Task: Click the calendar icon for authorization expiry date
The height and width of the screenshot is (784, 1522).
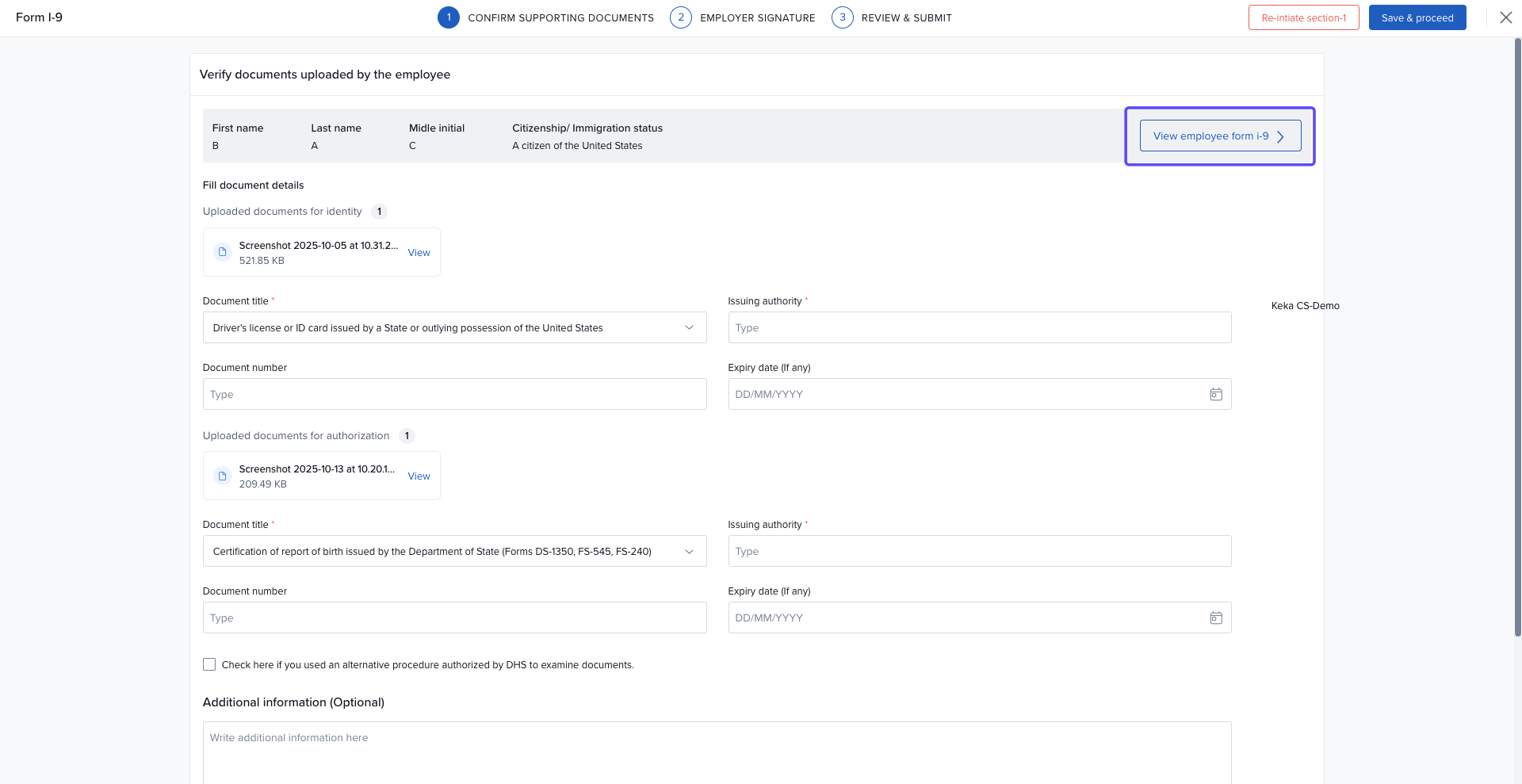Action: pos(1215,618)
